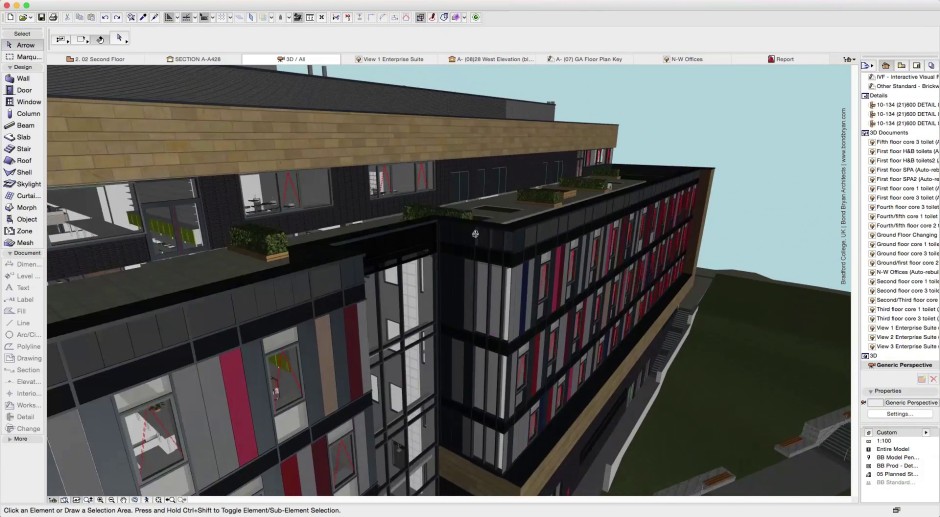This screenshot has height=517, width=940.
Task: Select the Polyline tool
Action: (x=22, y=347)
